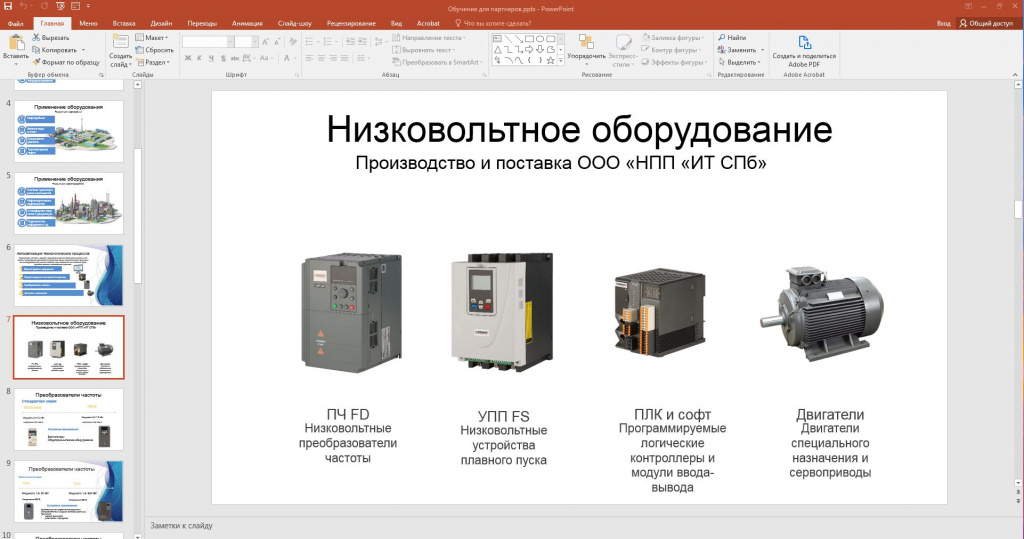
Task: Select the star shape in gallery
Action: coord(551,60)
